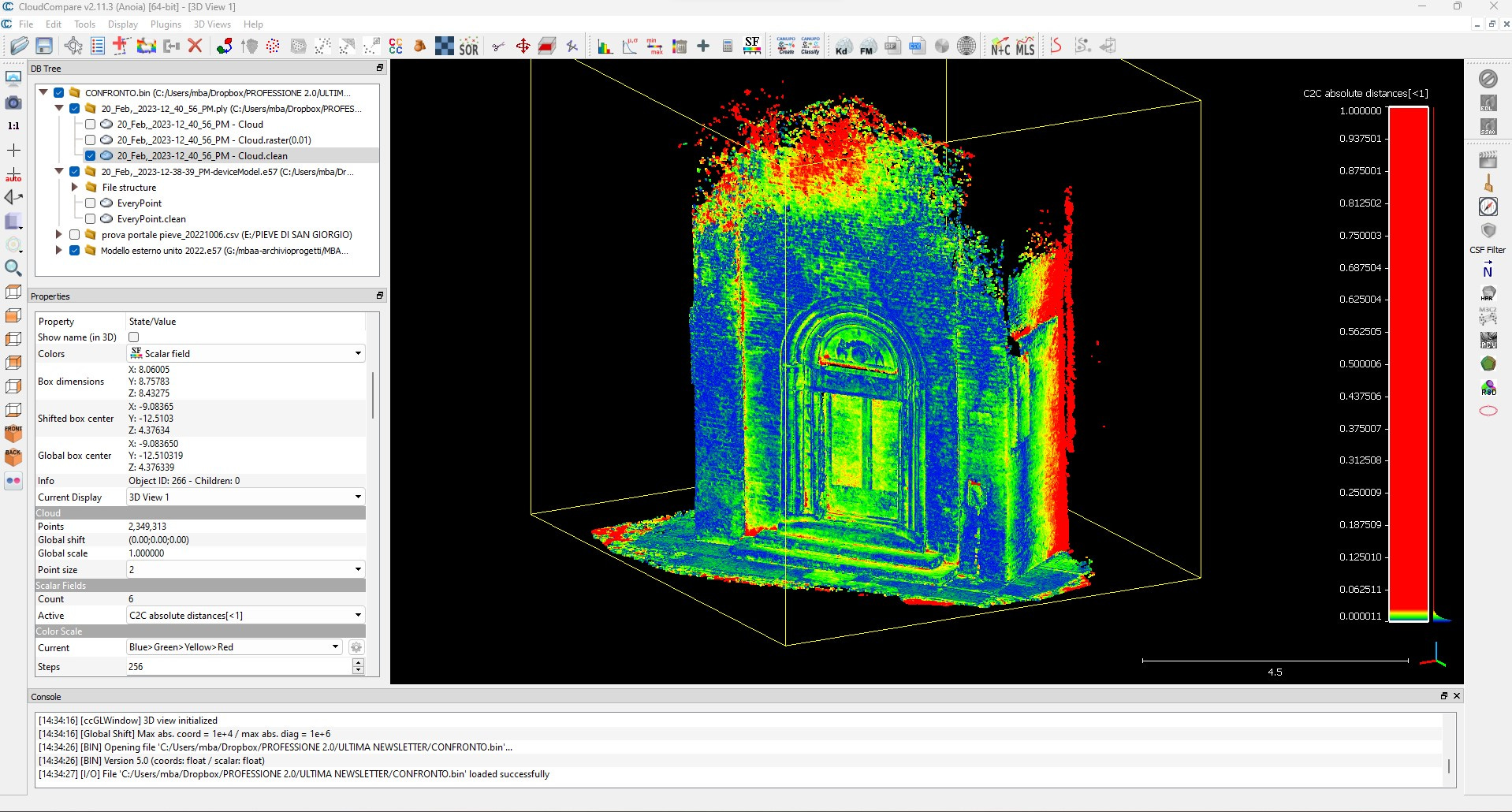Click the magnifier zoom icon in left sidebar
The width and height of the screenshot is (1512, 812).
13,268
